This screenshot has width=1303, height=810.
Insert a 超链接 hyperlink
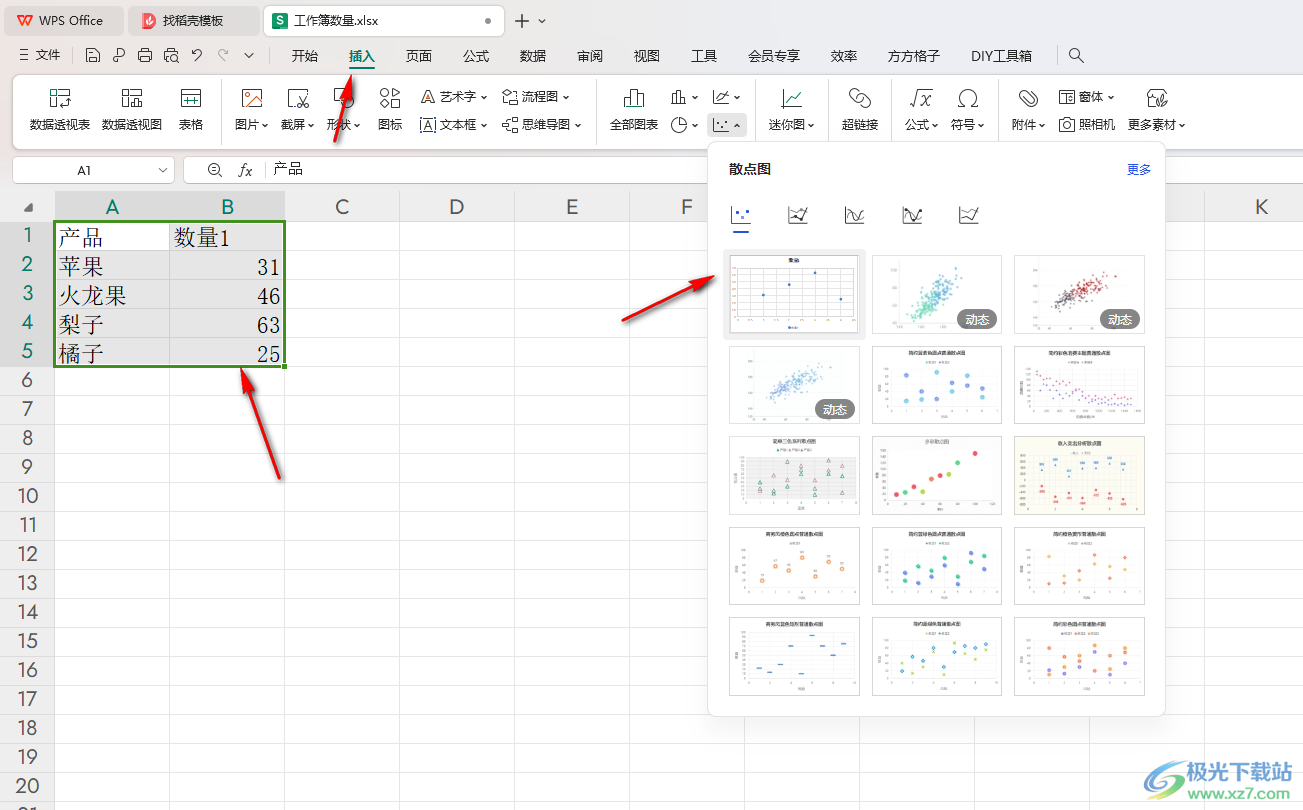pyautogui.click(x=860, y=110)
